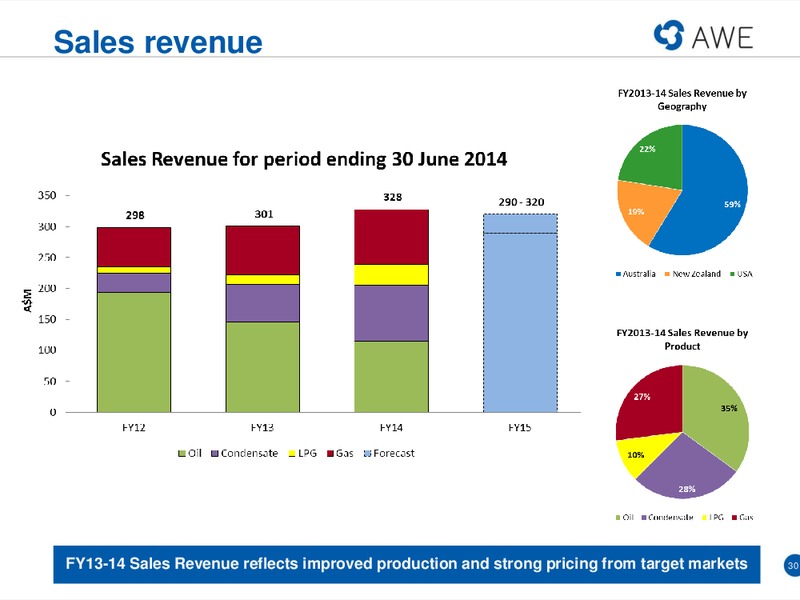This screenshot has width=800, height=600.
Task: Click the FY15 forecast label 290 - 320
Action: 521,202
